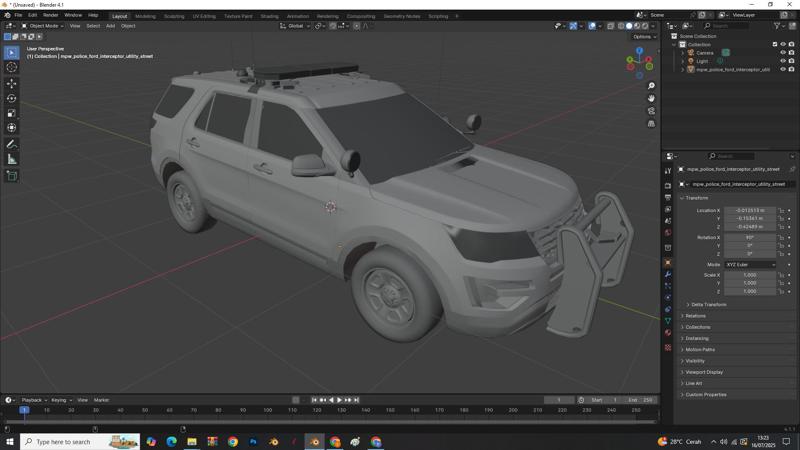Hide the Camera object in viewport
Image resolution: width=800 pixels, height=450 pixels.
click(x=783, y=53)
